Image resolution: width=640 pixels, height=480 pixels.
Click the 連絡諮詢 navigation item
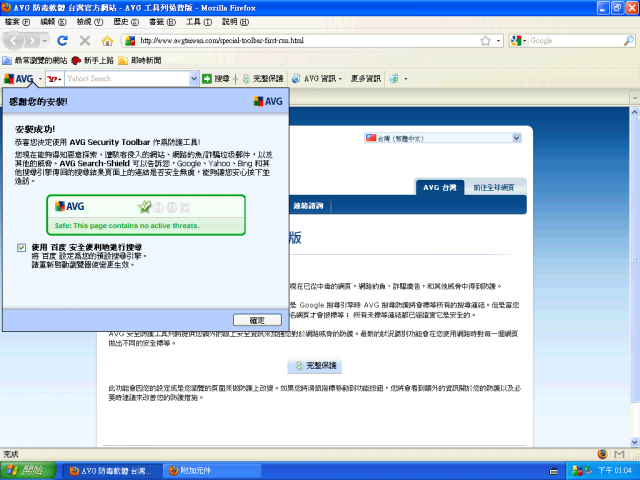[308, 206]
